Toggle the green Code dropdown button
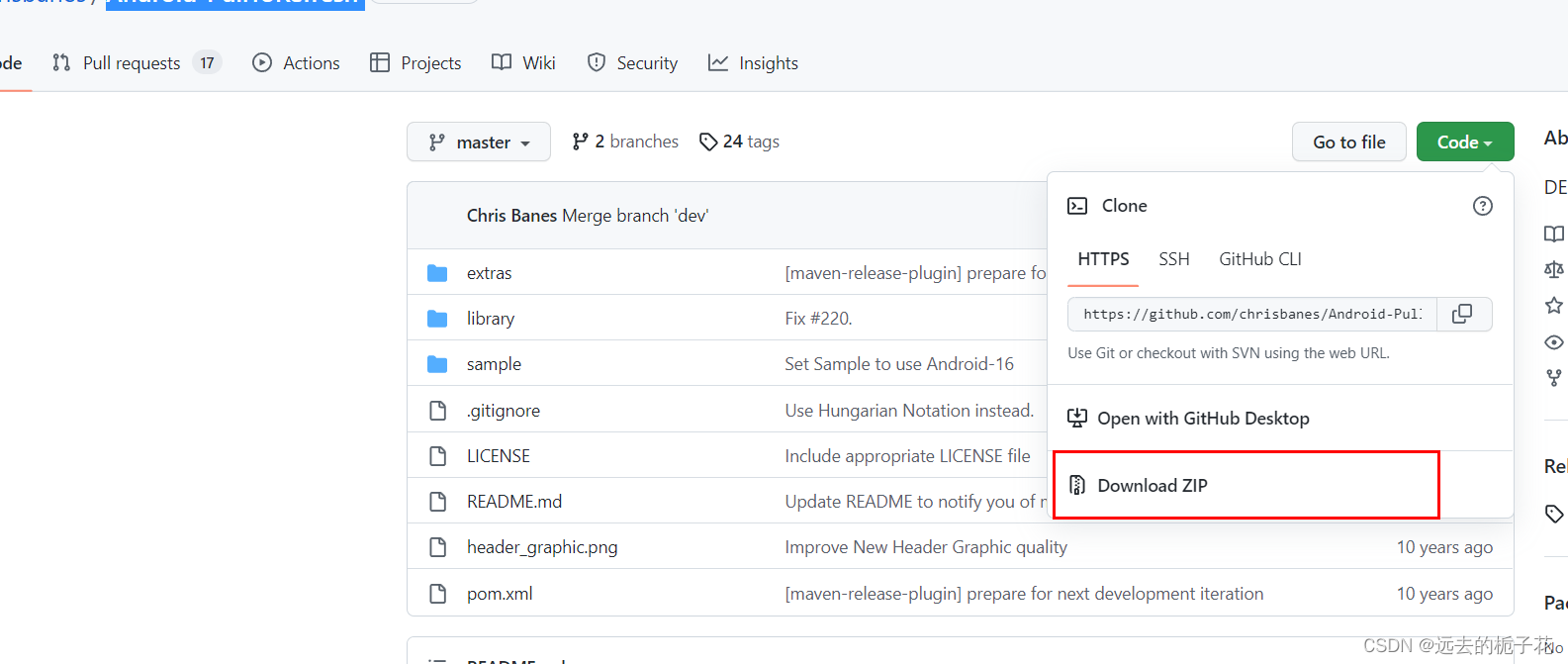 point(1465,142)
